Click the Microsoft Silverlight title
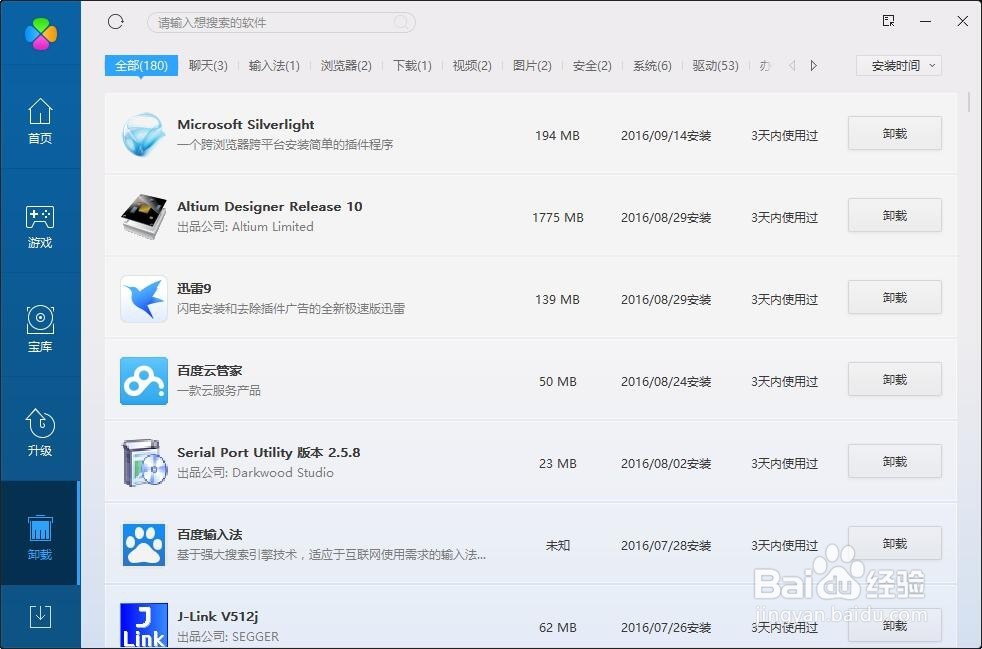This screenshot has width=982, height=649. [246, 125]
